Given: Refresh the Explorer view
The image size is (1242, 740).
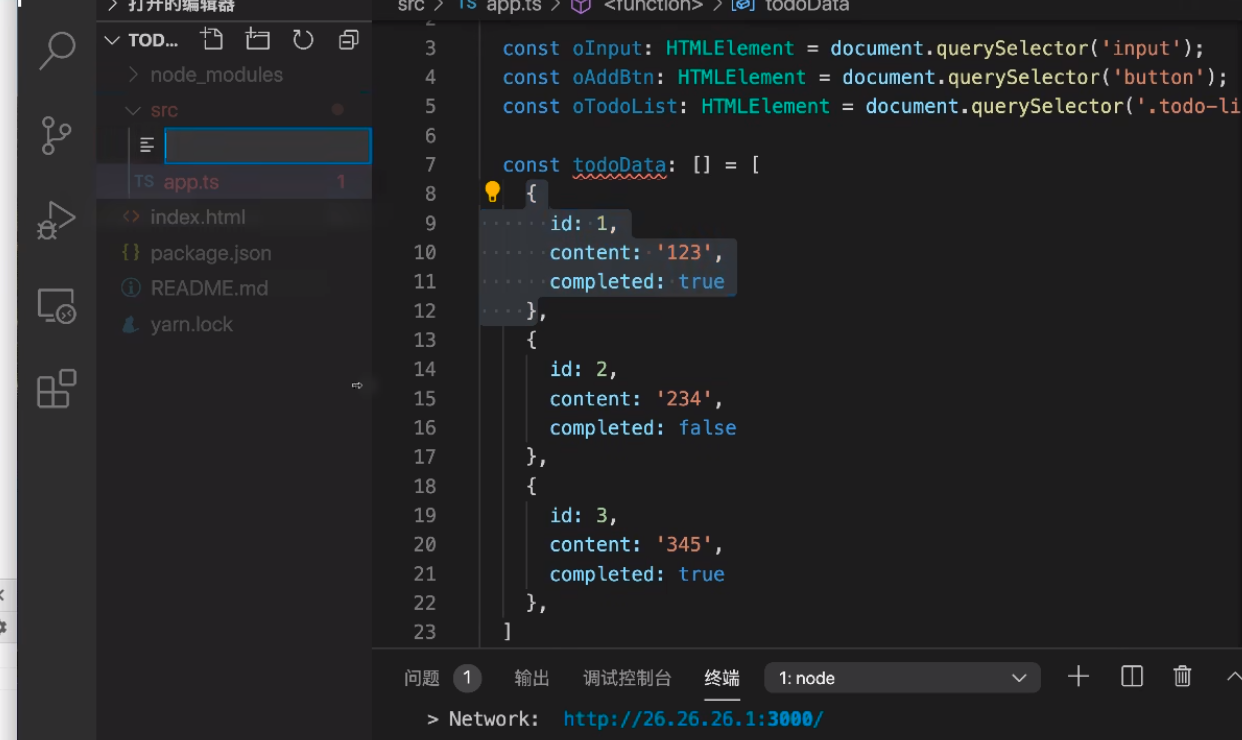Looking at the screenshot, I should tap(302, 37).
